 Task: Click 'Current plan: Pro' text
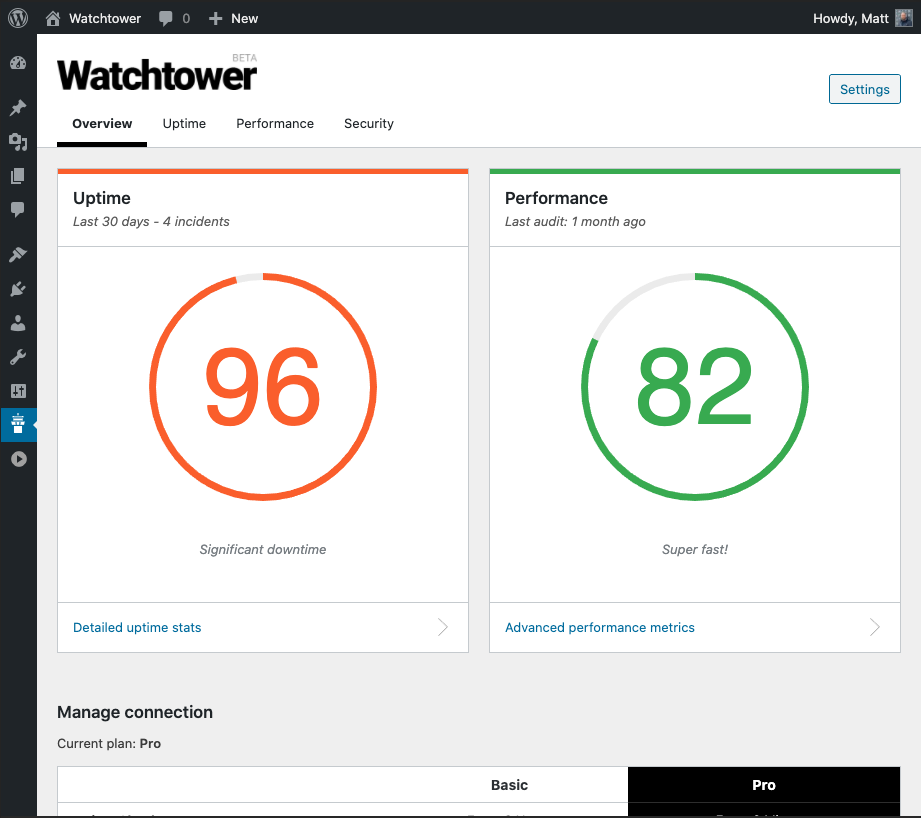109,743
